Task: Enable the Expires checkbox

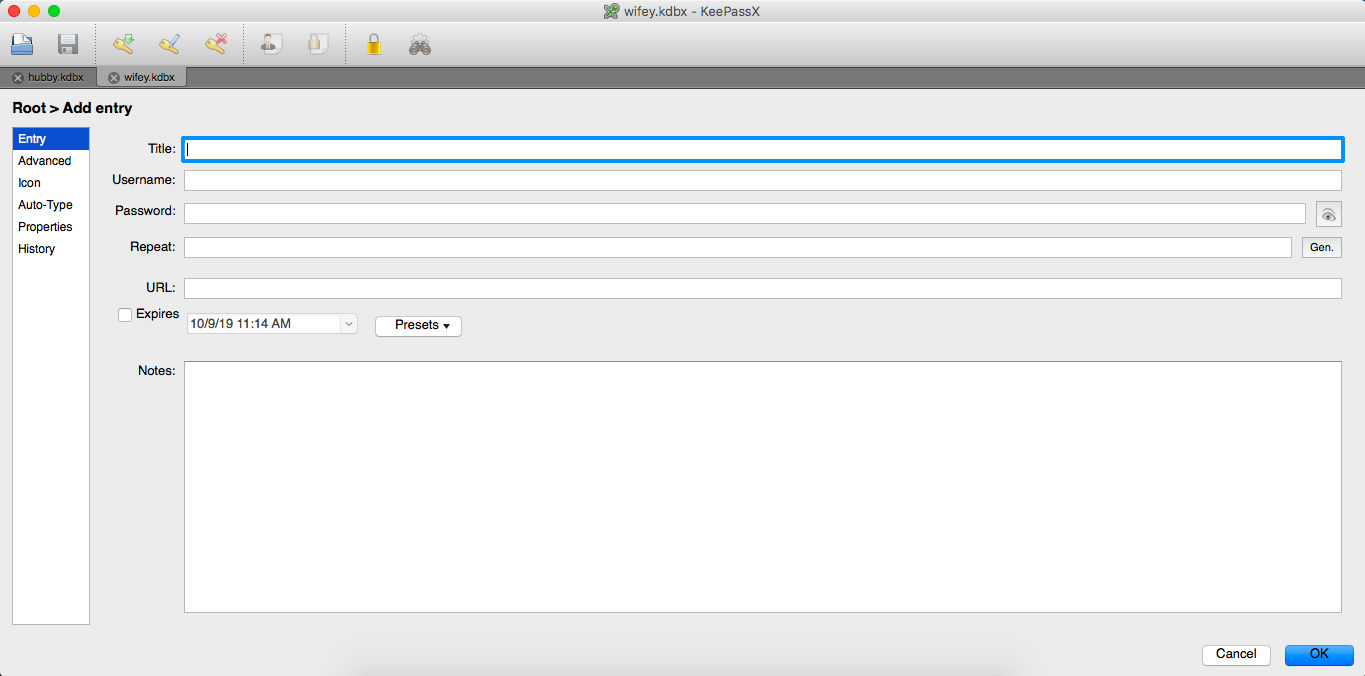Action: pyautogui.click(x=125, y=315)
